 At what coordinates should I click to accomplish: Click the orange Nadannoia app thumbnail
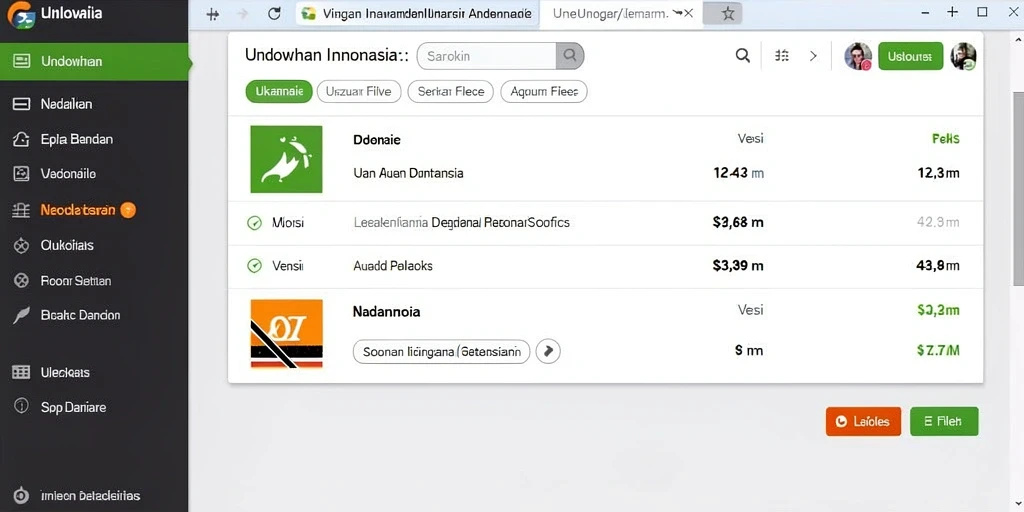(x=286, y=333)
